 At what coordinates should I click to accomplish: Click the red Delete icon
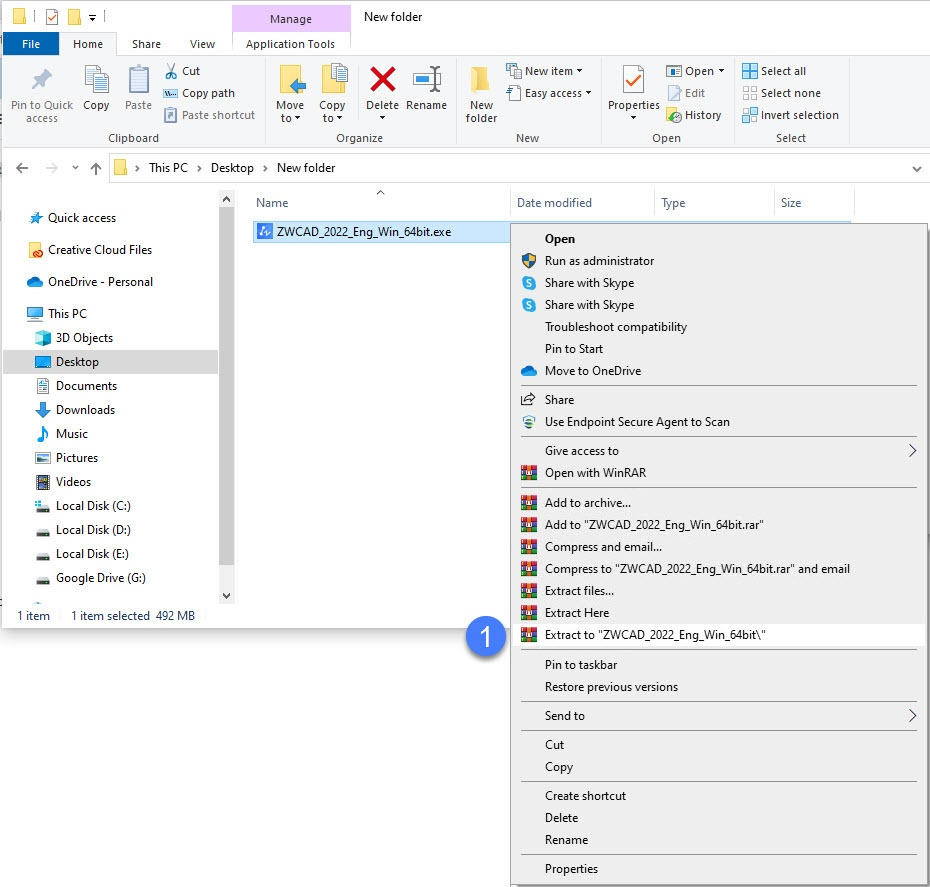[x=383, y=79]
